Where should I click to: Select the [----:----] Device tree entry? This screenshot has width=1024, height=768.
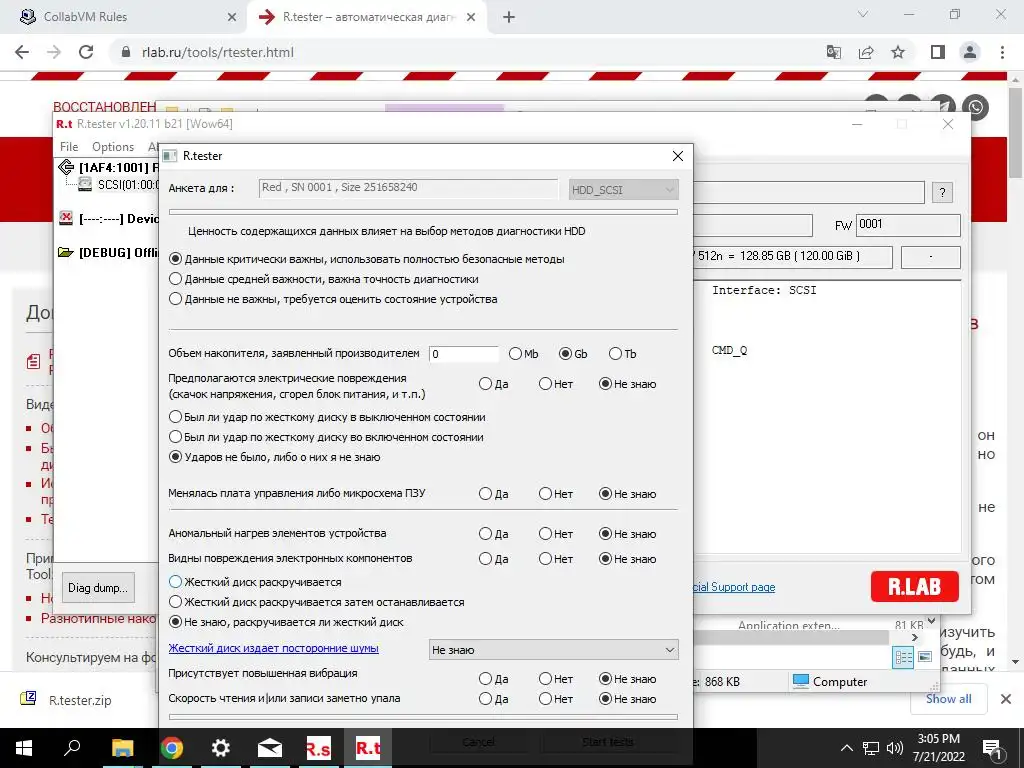(x=108, y=219)
